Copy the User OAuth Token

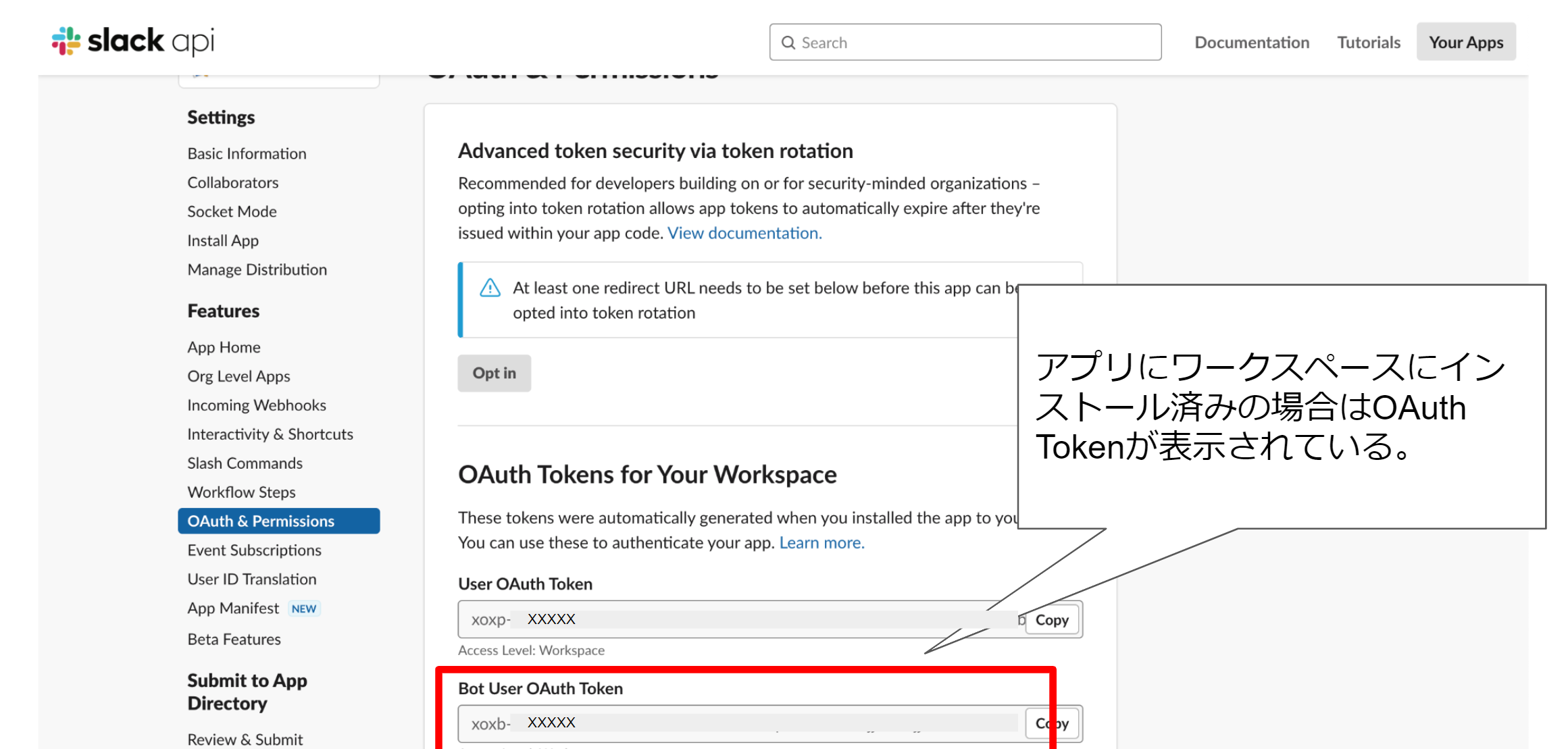coord(1051,619)
